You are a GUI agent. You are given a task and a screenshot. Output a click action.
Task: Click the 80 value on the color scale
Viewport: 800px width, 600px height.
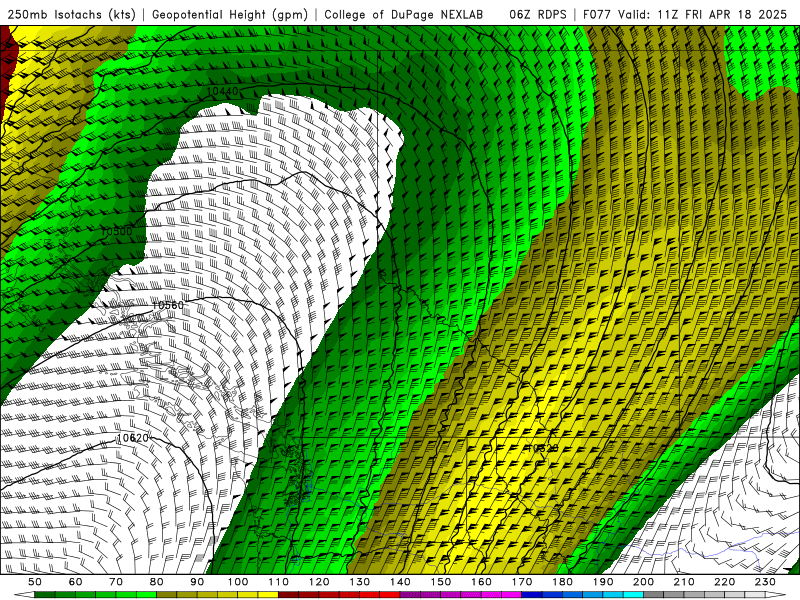pos(157,582)
